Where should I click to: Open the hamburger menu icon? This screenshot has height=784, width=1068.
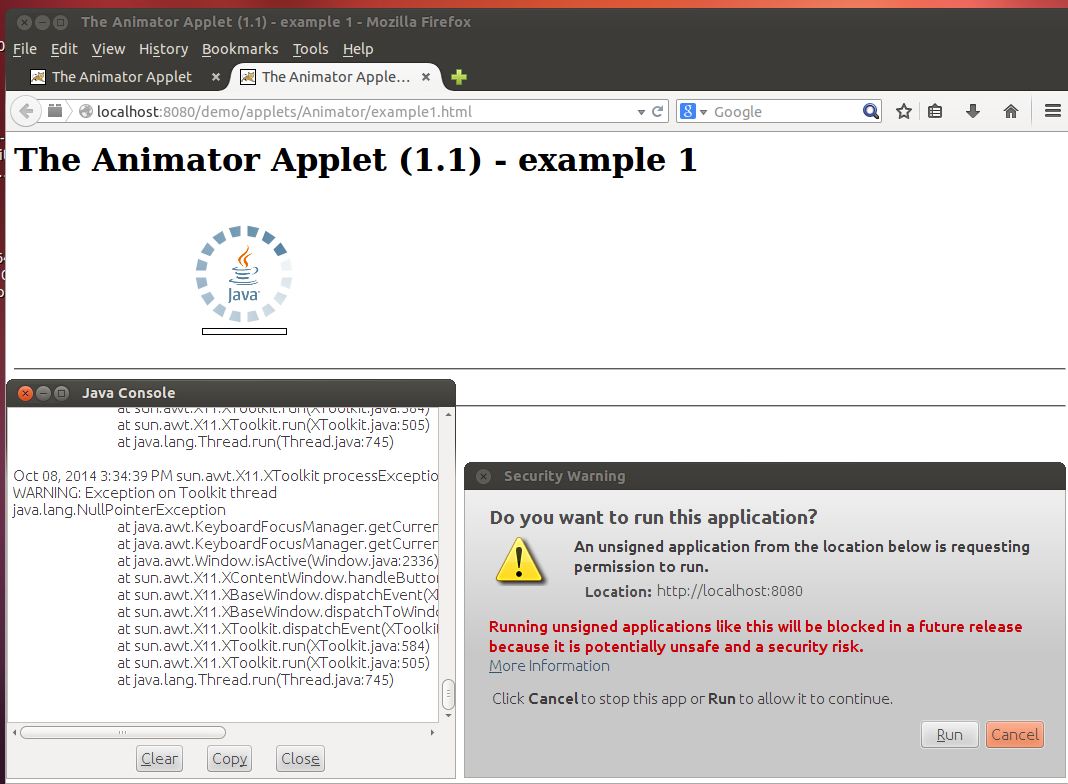1052,112
